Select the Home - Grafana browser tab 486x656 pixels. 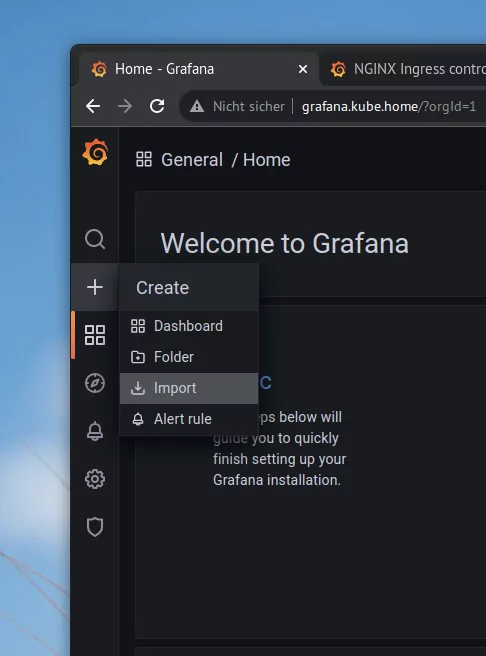click(199, 69)
